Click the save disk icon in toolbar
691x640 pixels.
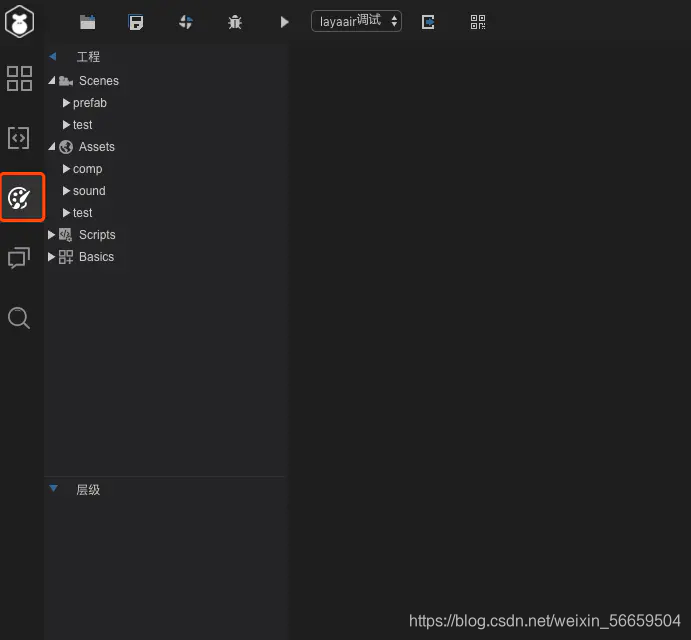pos(136,22)
